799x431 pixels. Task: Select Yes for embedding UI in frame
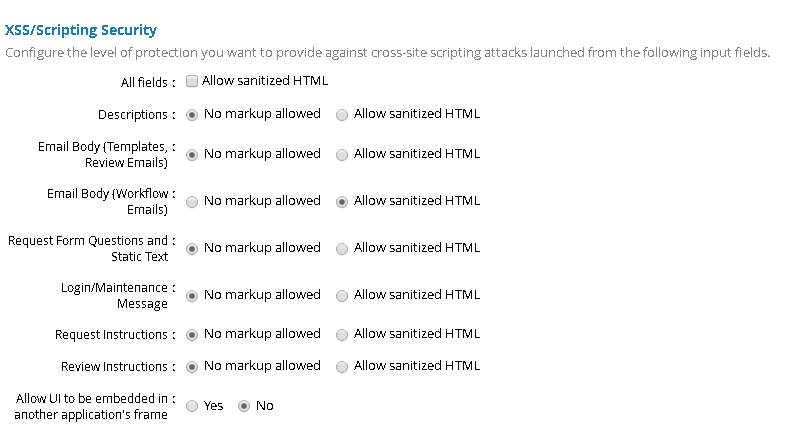tap(192, 407)
